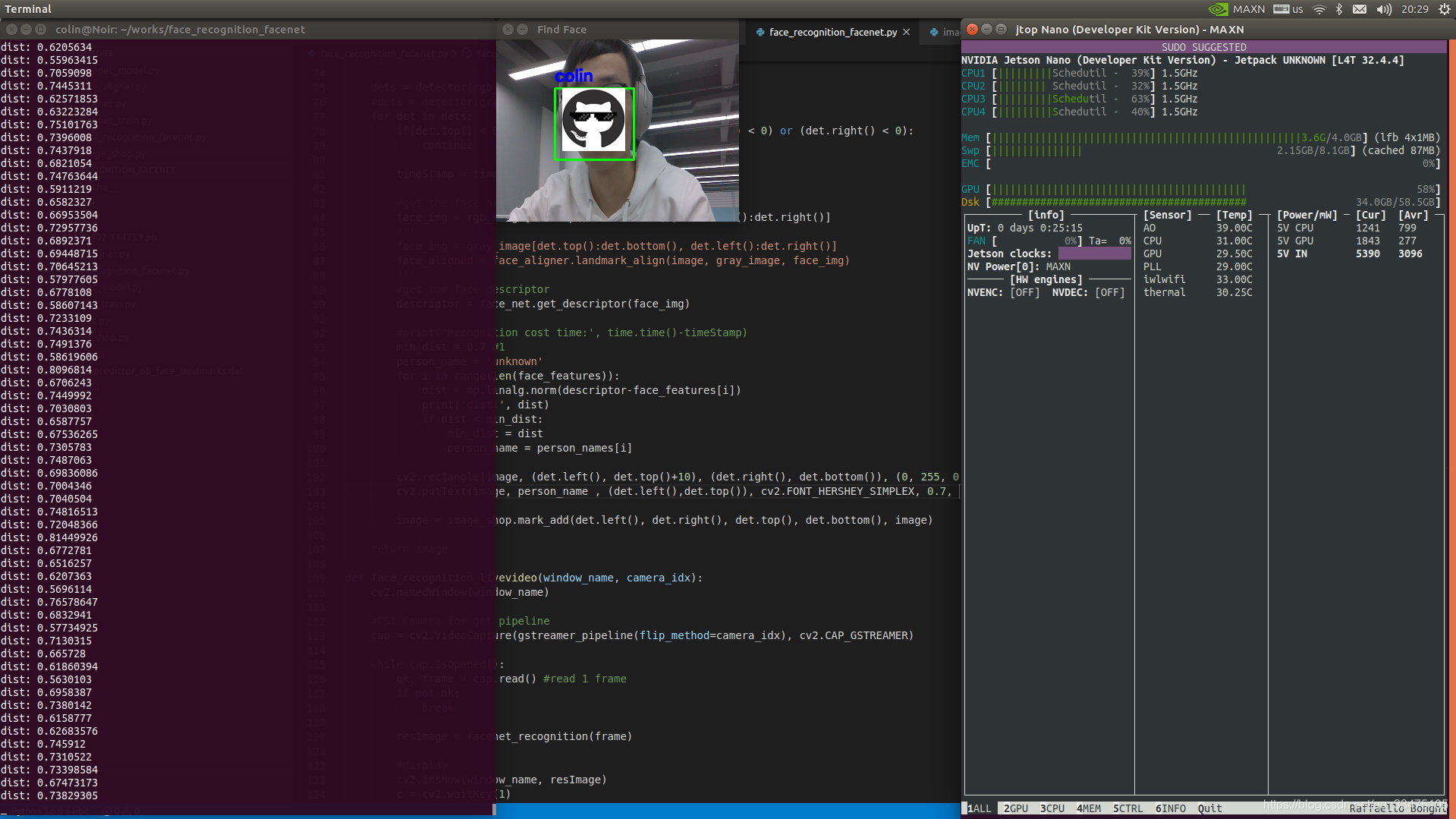This screenshot has width=1456, height=819.
Task: Click terminal line 'dist: 0.6205634'
Action: click(46, 47)
